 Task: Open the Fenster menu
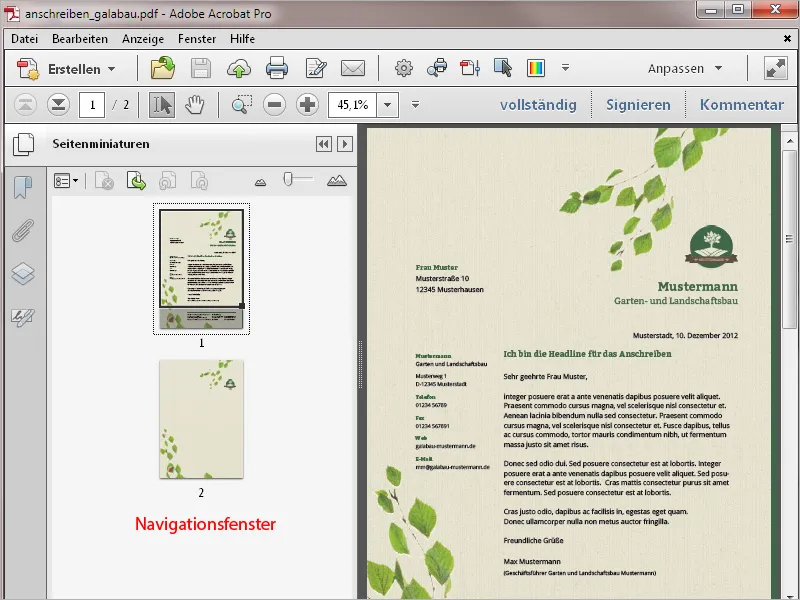(197, 39)
